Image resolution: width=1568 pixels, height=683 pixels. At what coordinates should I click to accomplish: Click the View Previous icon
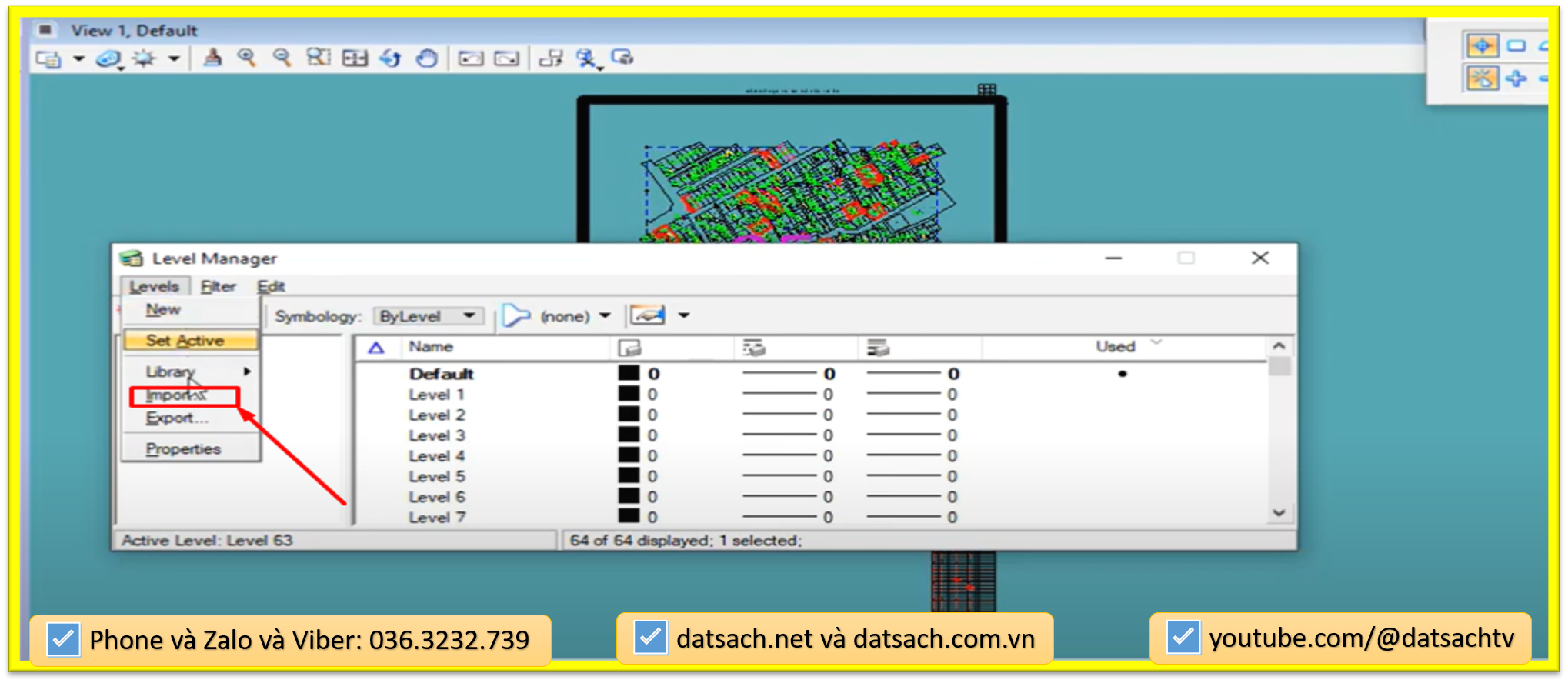471,58
